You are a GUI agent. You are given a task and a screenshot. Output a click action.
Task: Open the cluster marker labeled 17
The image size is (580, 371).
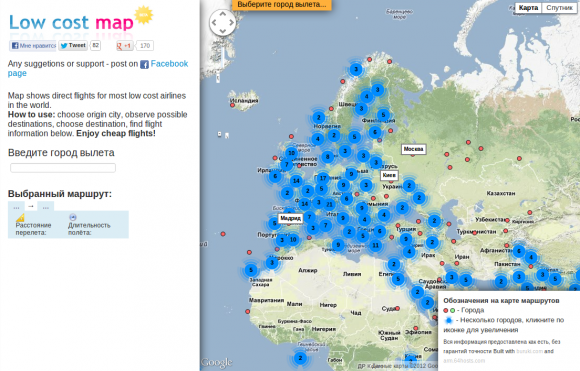coord(323,178)
